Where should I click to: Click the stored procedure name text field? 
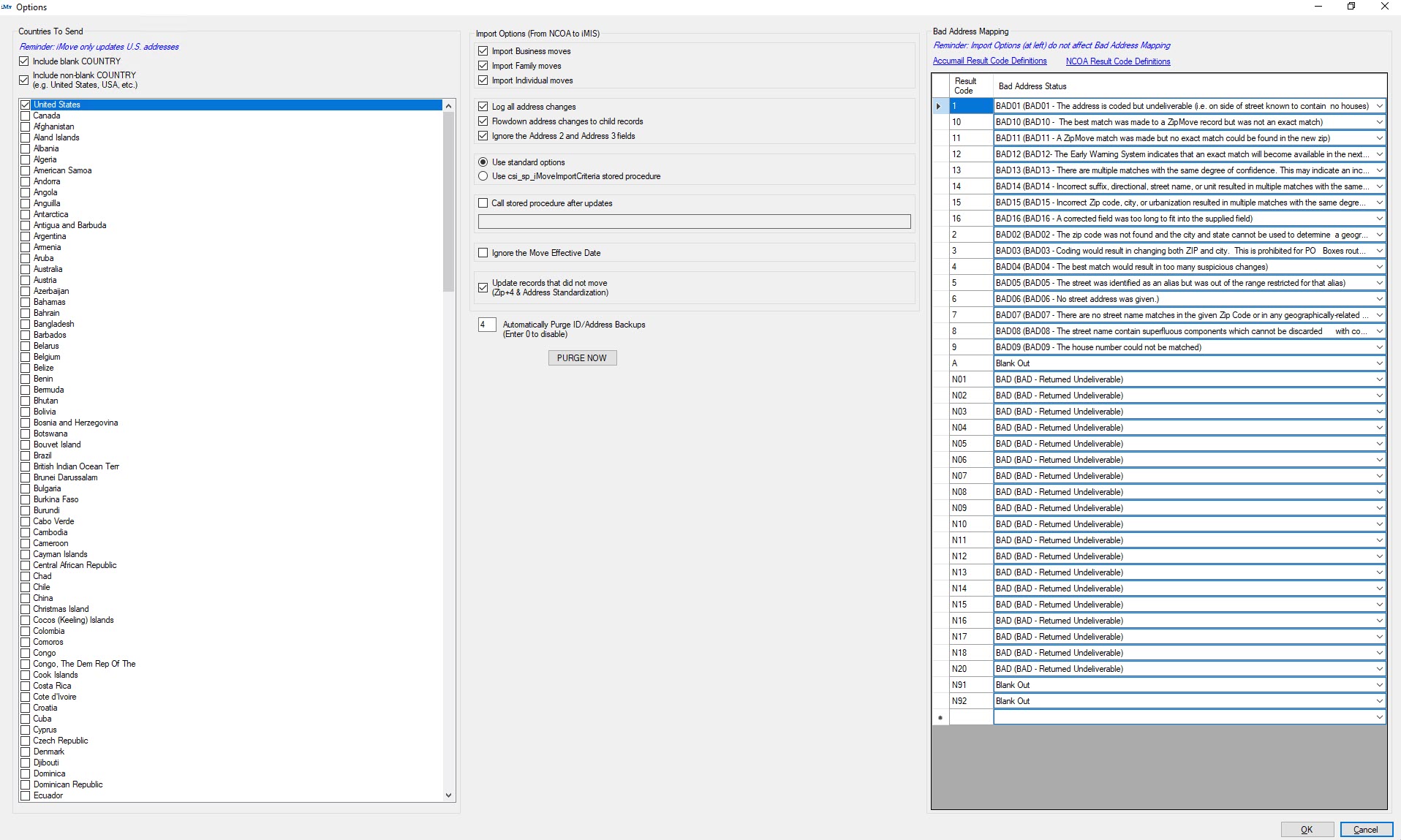click(694, 222)
